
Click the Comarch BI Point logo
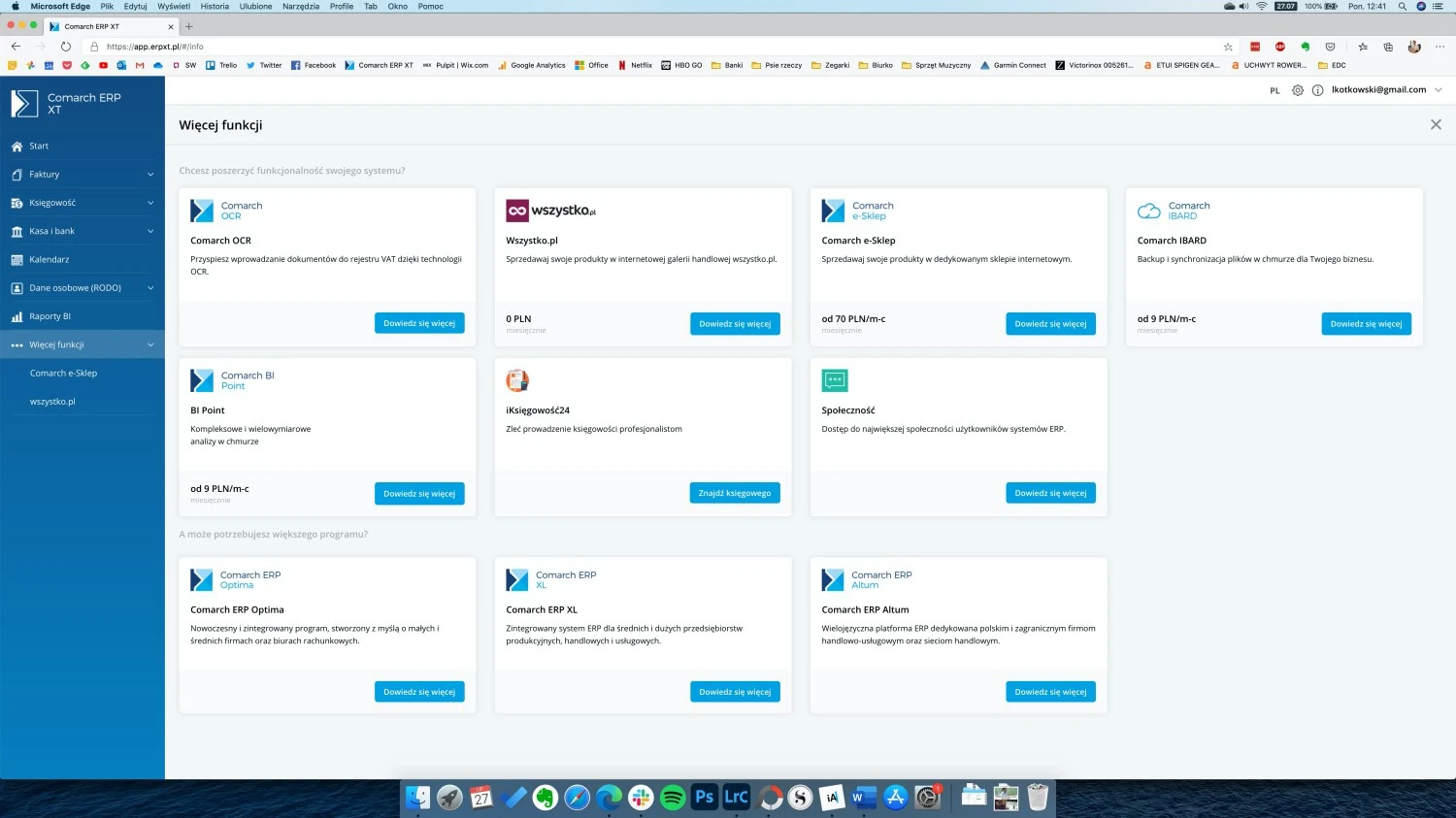232,380
